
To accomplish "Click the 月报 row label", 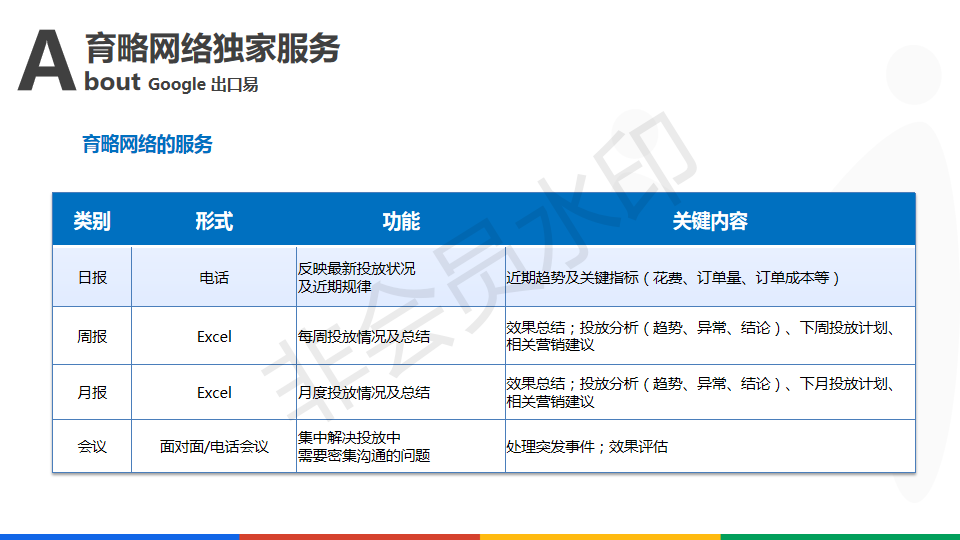I will (x=92, y=392).
